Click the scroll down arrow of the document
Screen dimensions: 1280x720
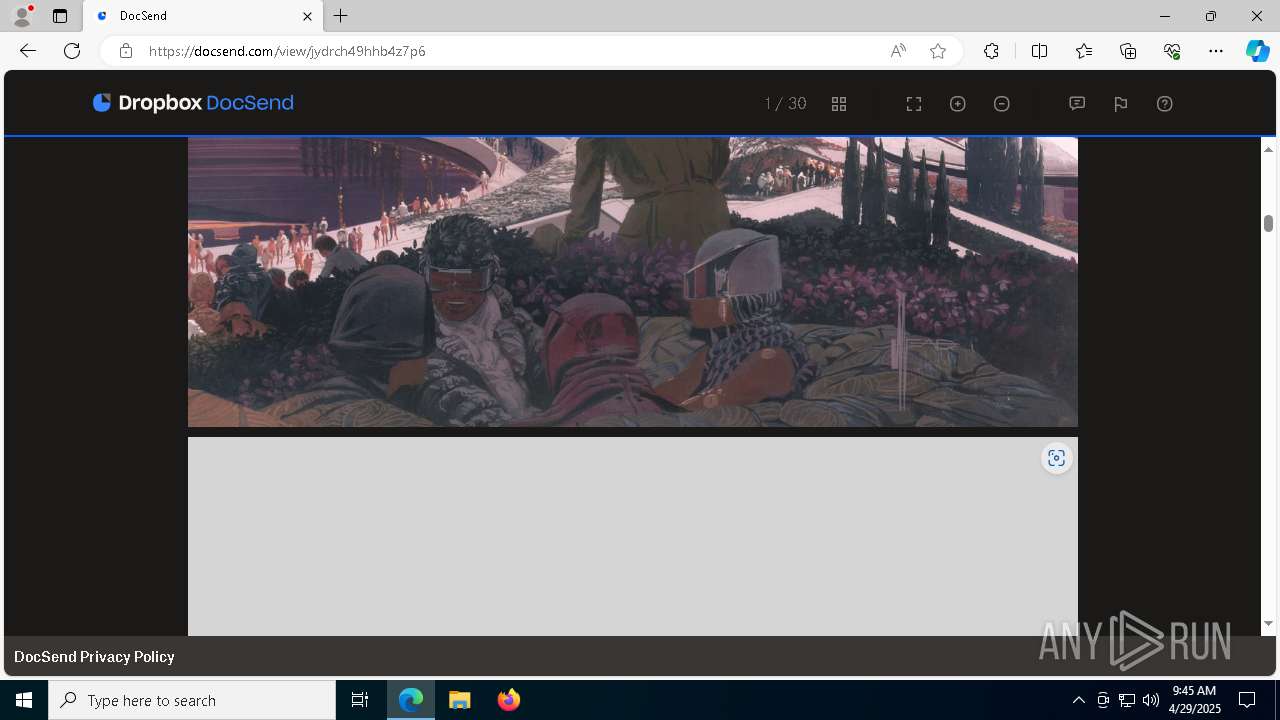1268,624
